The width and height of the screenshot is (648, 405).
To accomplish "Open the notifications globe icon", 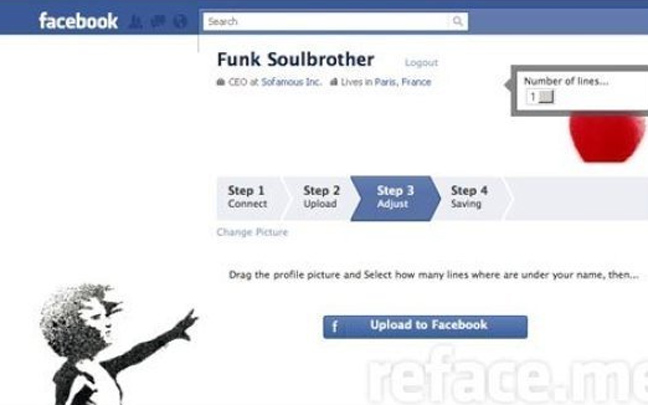I will (180, 21).
